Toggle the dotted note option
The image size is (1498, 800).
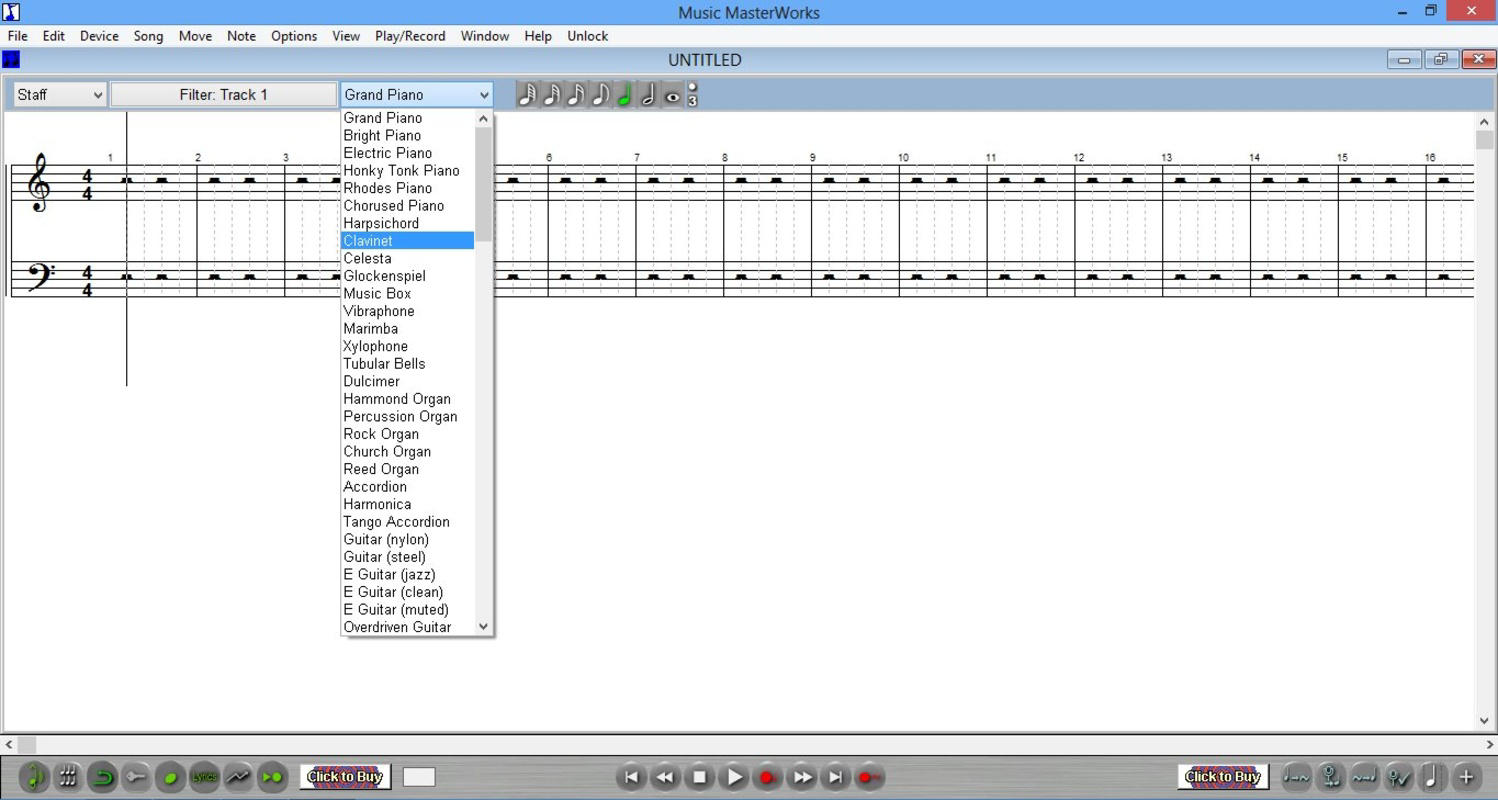tap(692, 88)
